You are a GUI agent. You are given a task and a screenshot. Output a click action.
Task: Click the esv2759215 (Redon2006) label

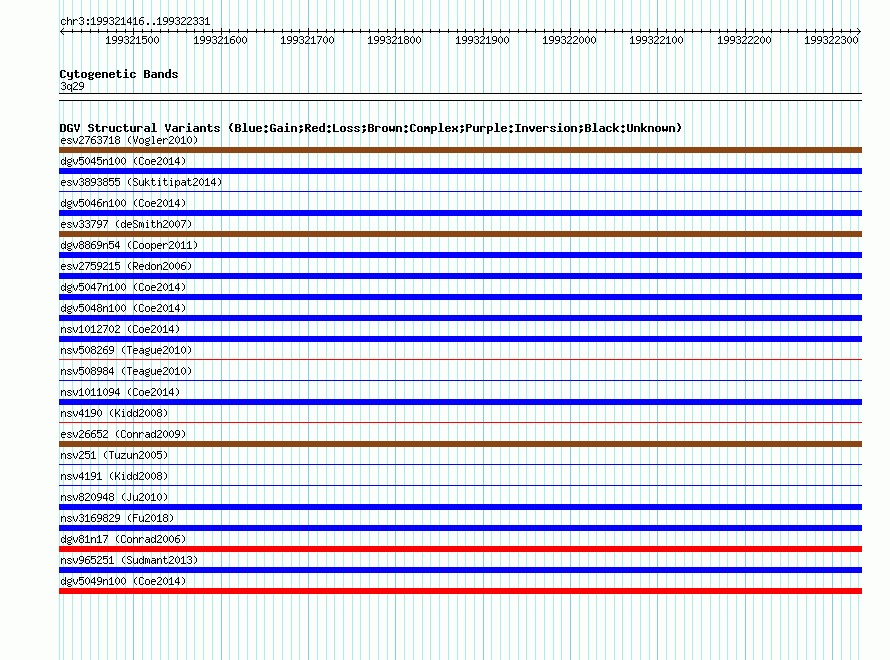pyautogui.click(x=126, y=266)
